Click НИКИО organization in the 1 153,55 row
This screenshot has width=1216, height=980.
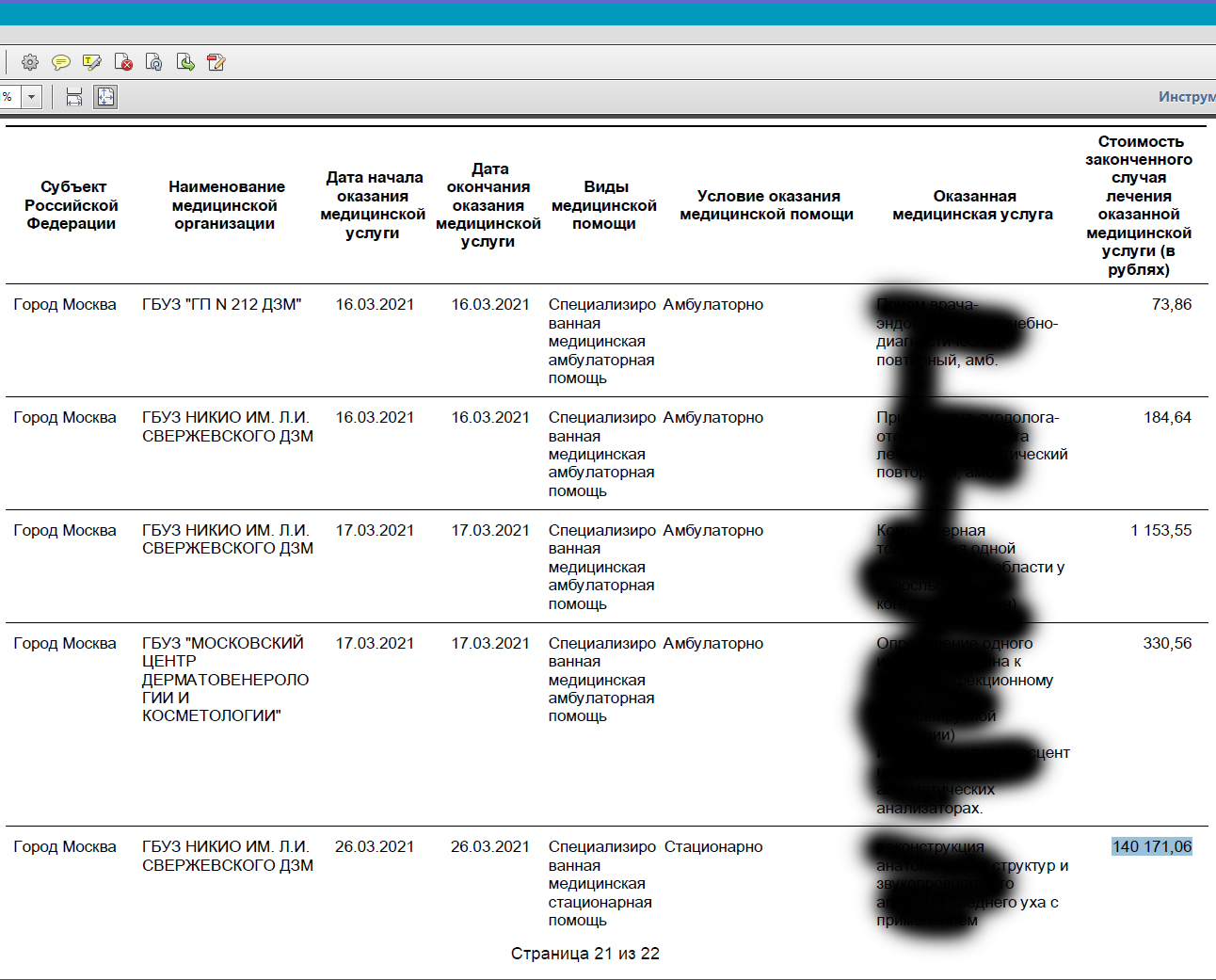(228, 539)
